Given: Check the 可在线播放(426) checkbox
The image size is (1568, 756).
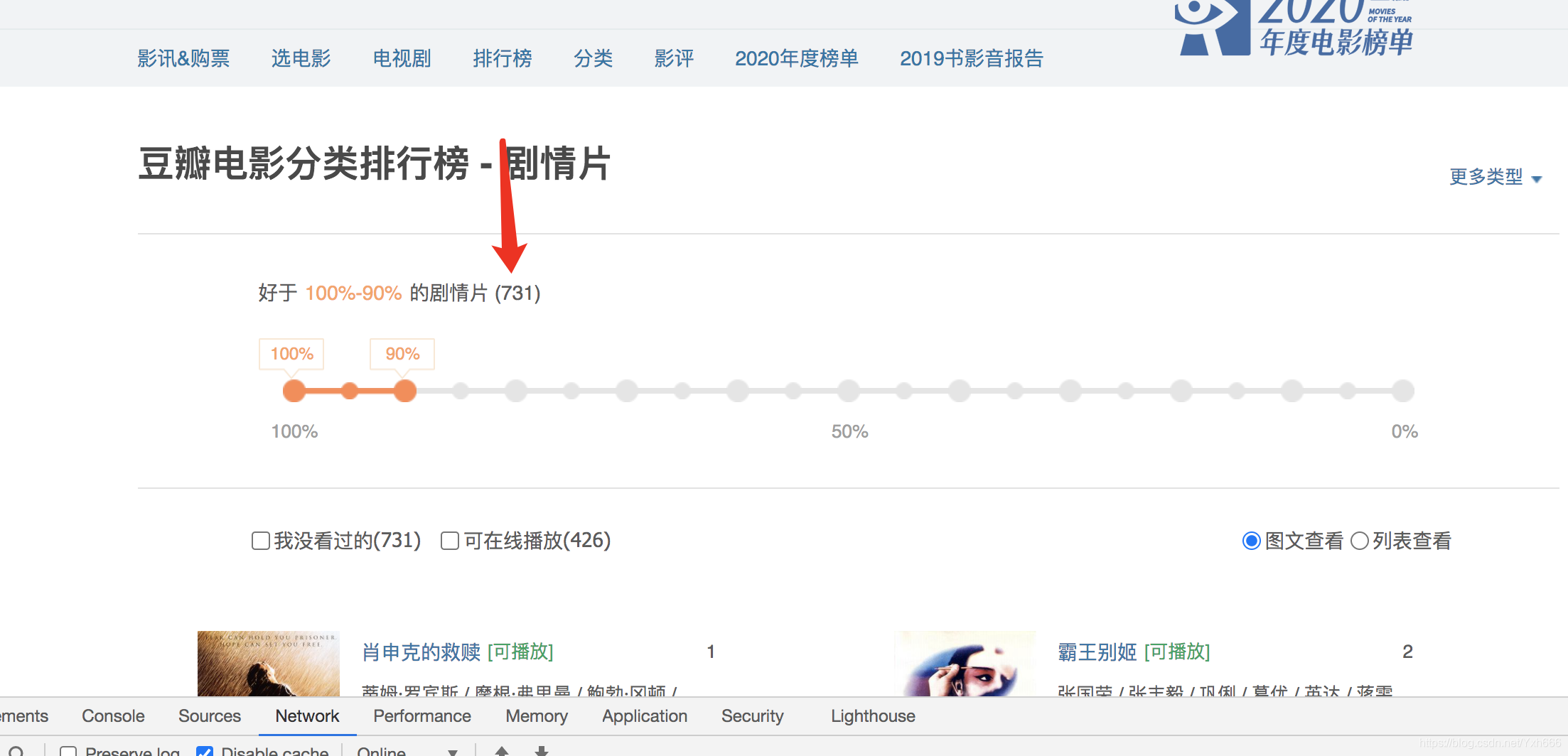Looking at the screenshot, I should tap(450, 541).
